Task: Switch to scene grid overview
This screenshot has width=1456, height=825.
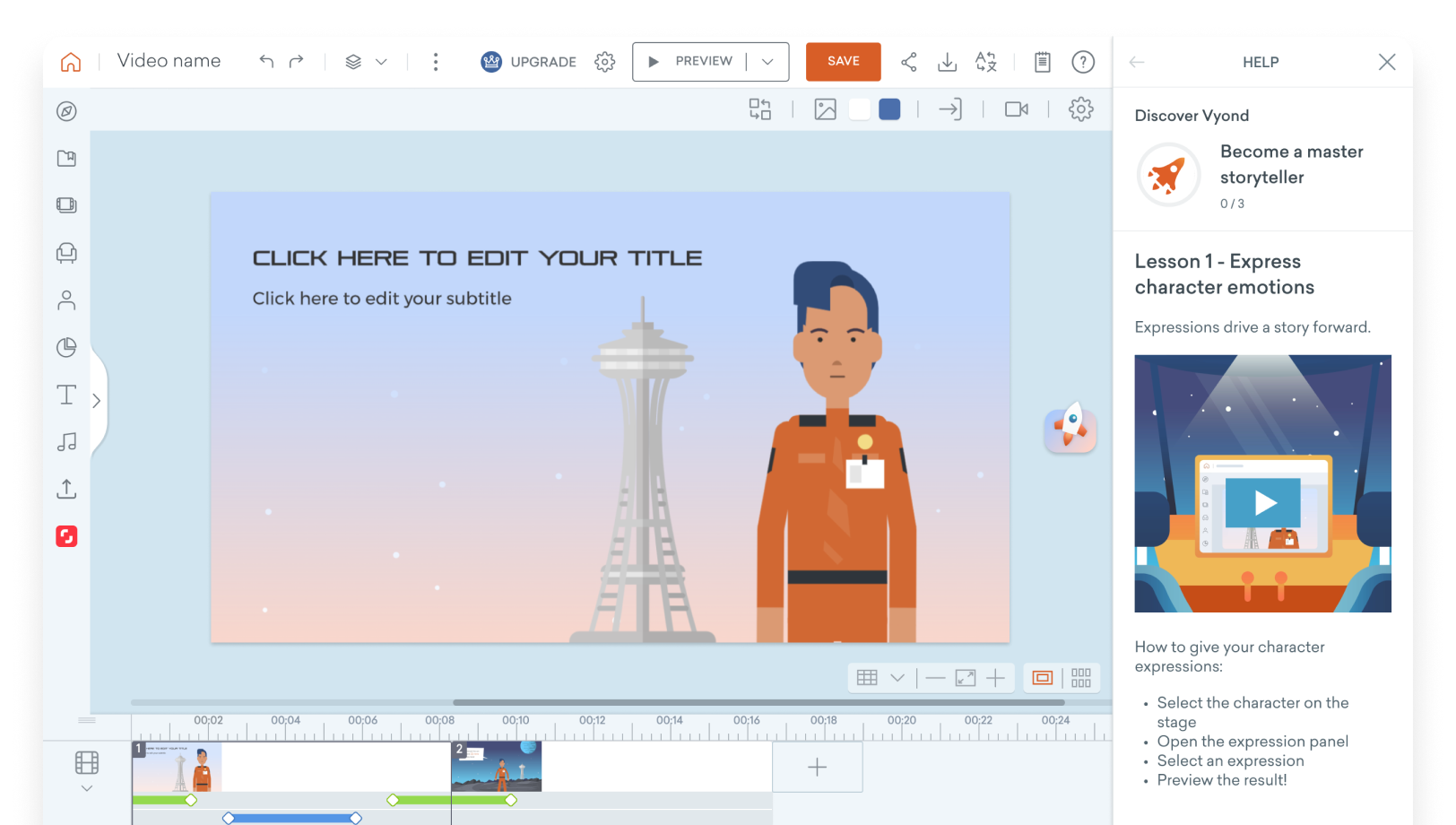Action: pyautogui.click(x=1081, y=678)
